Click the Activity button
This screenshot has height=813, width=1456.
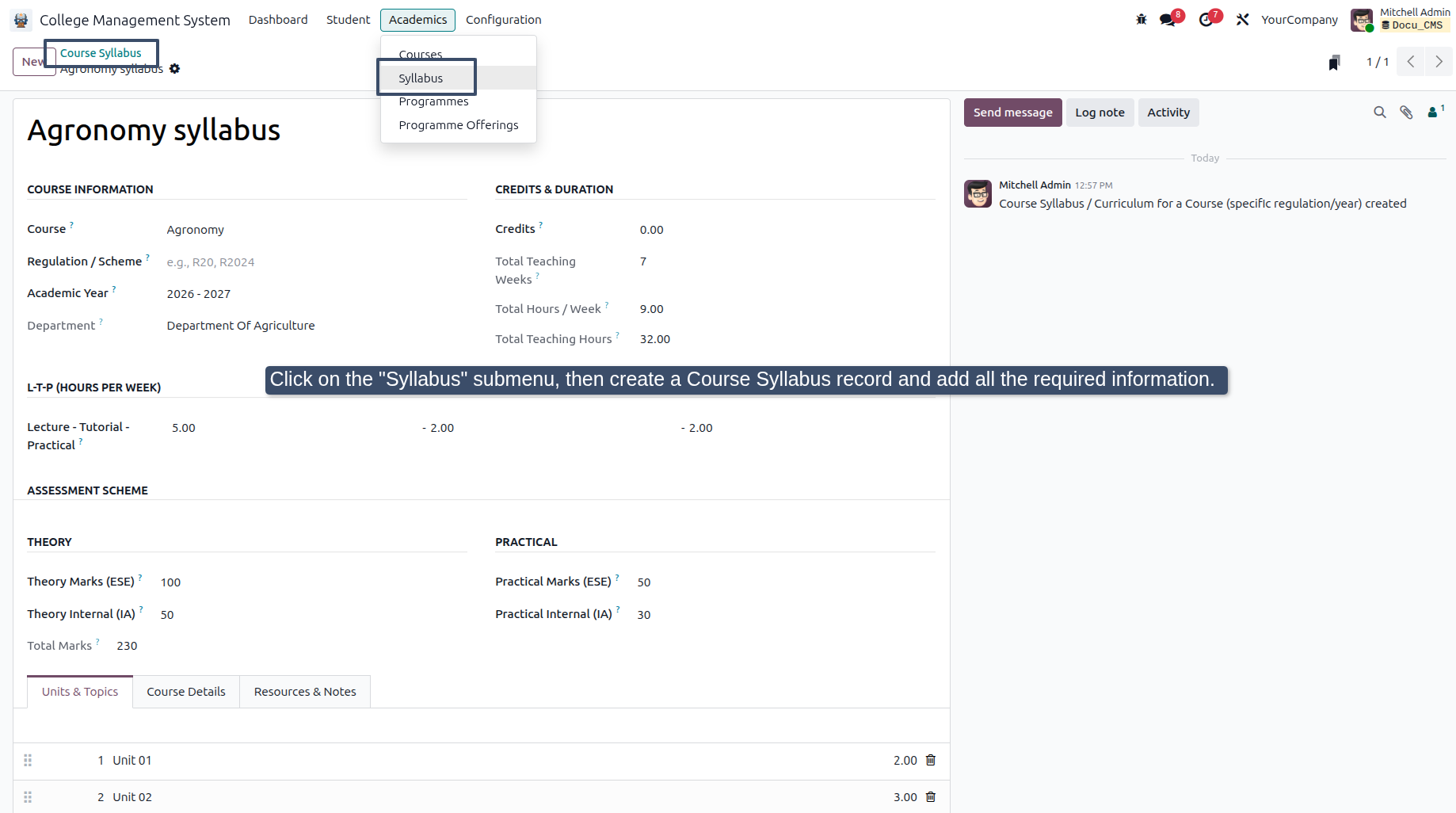1168,113
